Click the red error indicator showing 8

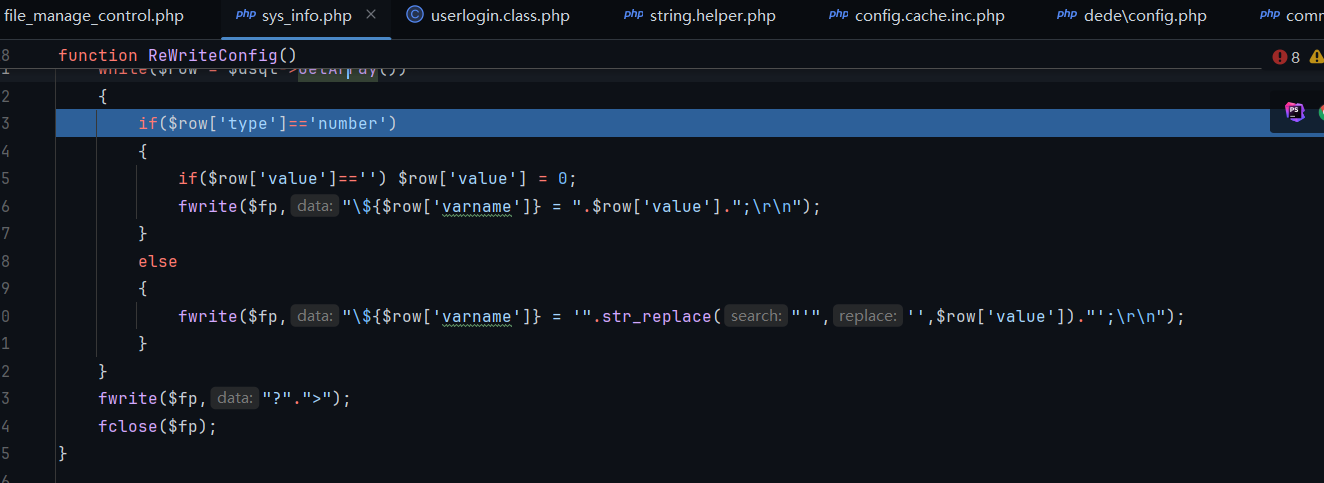[1286, 57]
